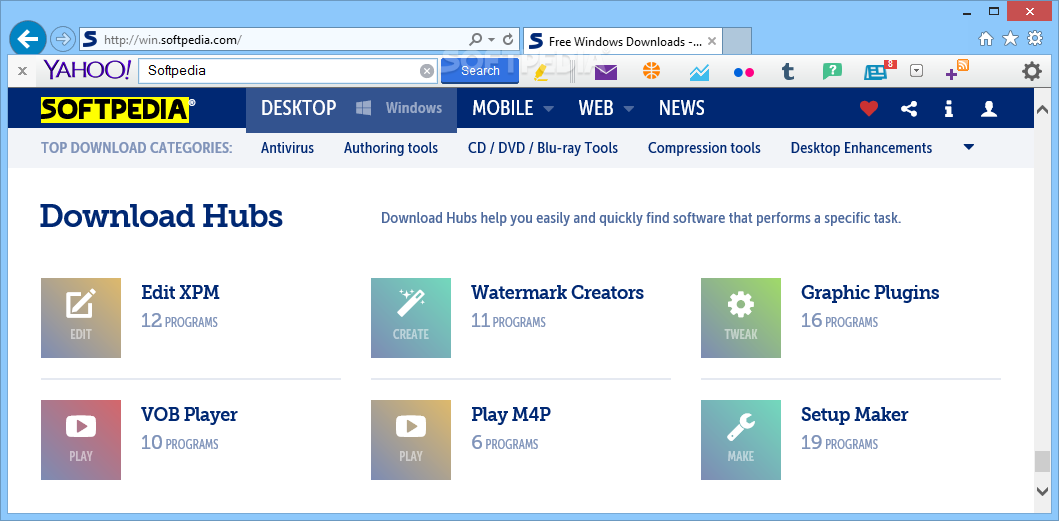
Task: Open Internet Explorer tools gear icon
Action: pyautogui.click(x=1035, y=39)
